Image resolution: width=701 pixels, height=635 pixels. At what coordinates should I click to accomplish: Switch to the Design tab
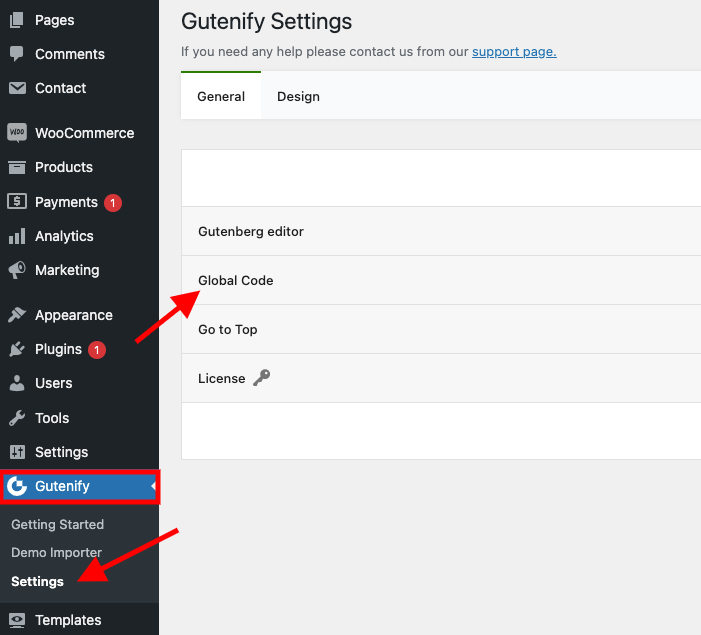[298, 96]
